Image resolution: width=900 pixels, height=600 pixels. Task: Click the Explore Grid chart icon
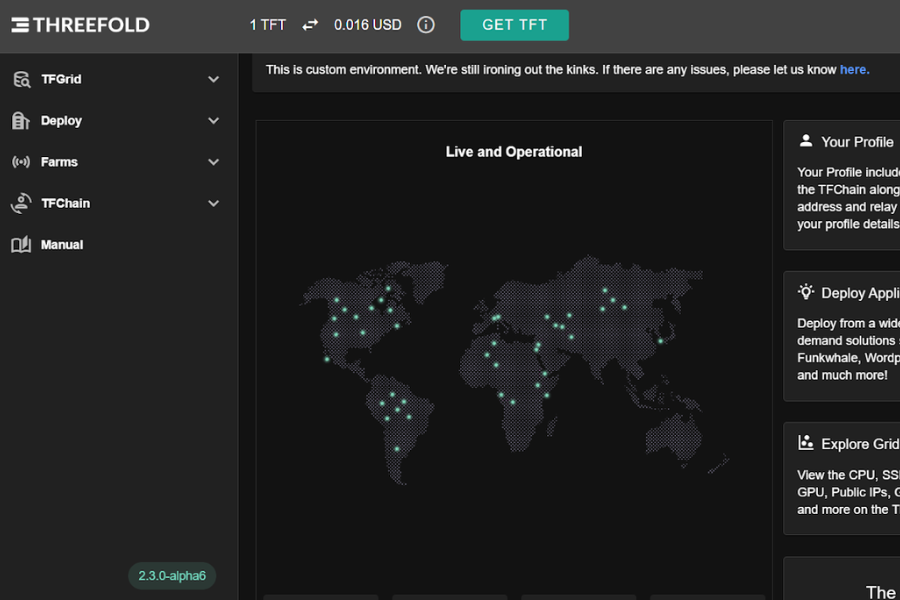(x=806, y=443)
